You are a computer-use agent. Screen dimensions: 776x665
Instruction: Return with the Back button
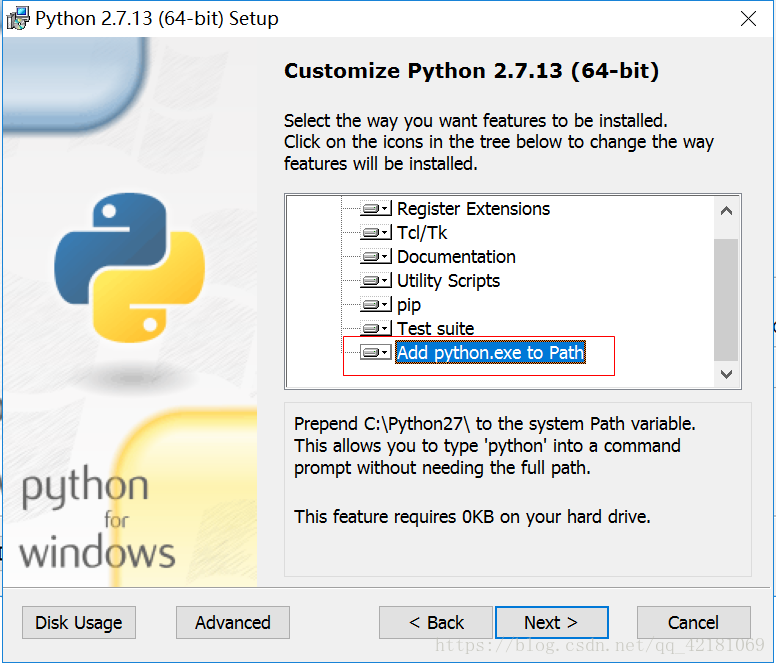coord(436,622)
